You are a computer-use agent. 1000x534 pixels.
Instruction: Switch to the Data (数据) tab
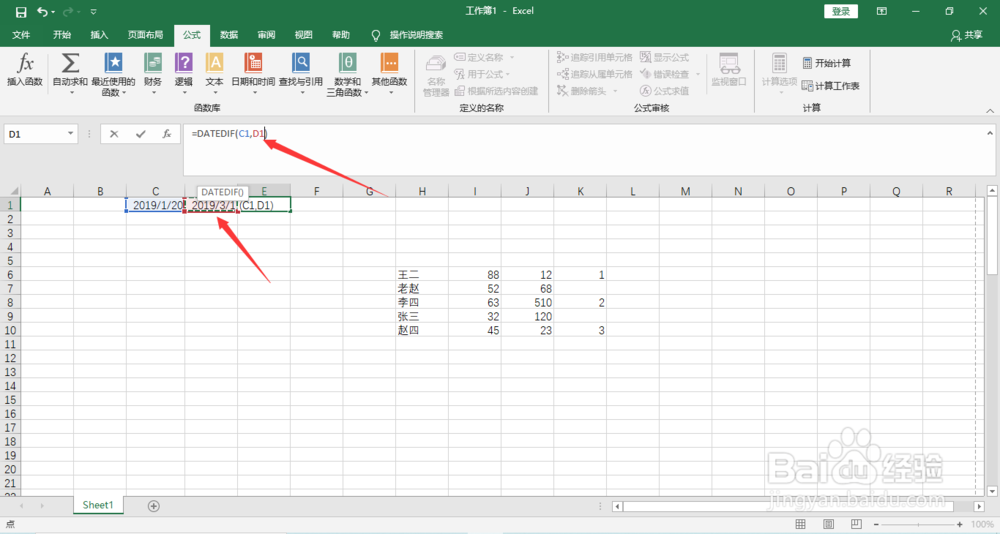click(x=229, y=35)
